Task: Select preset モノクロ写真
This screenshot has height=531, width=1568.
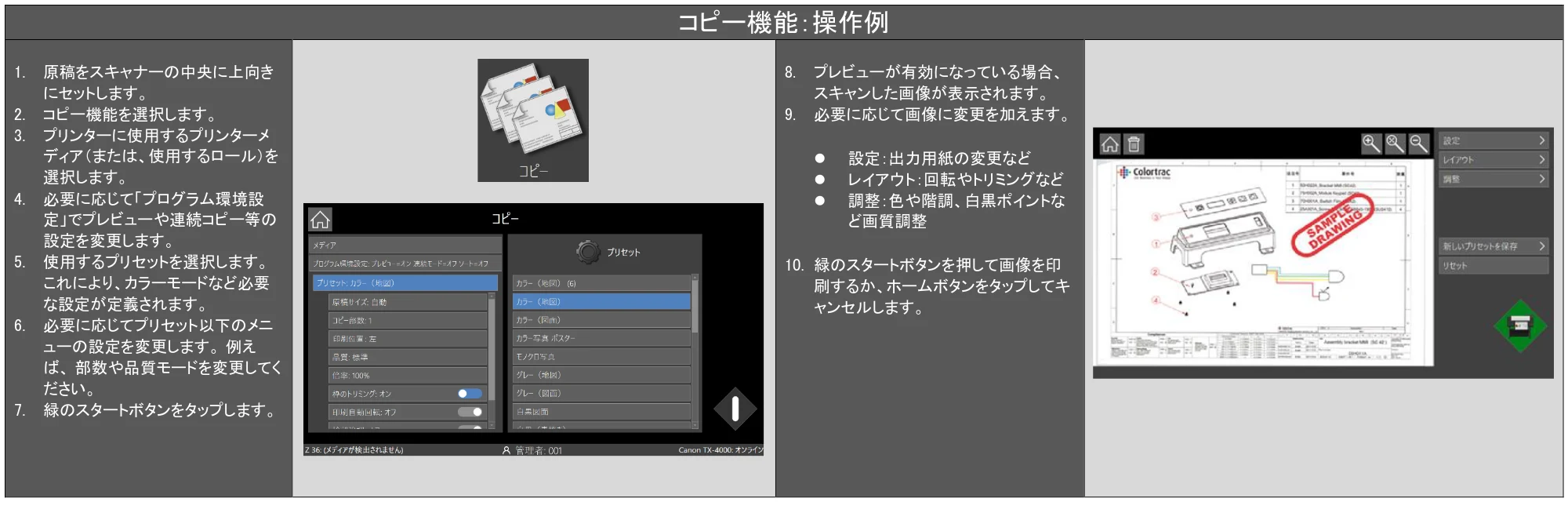Action: 601,357
